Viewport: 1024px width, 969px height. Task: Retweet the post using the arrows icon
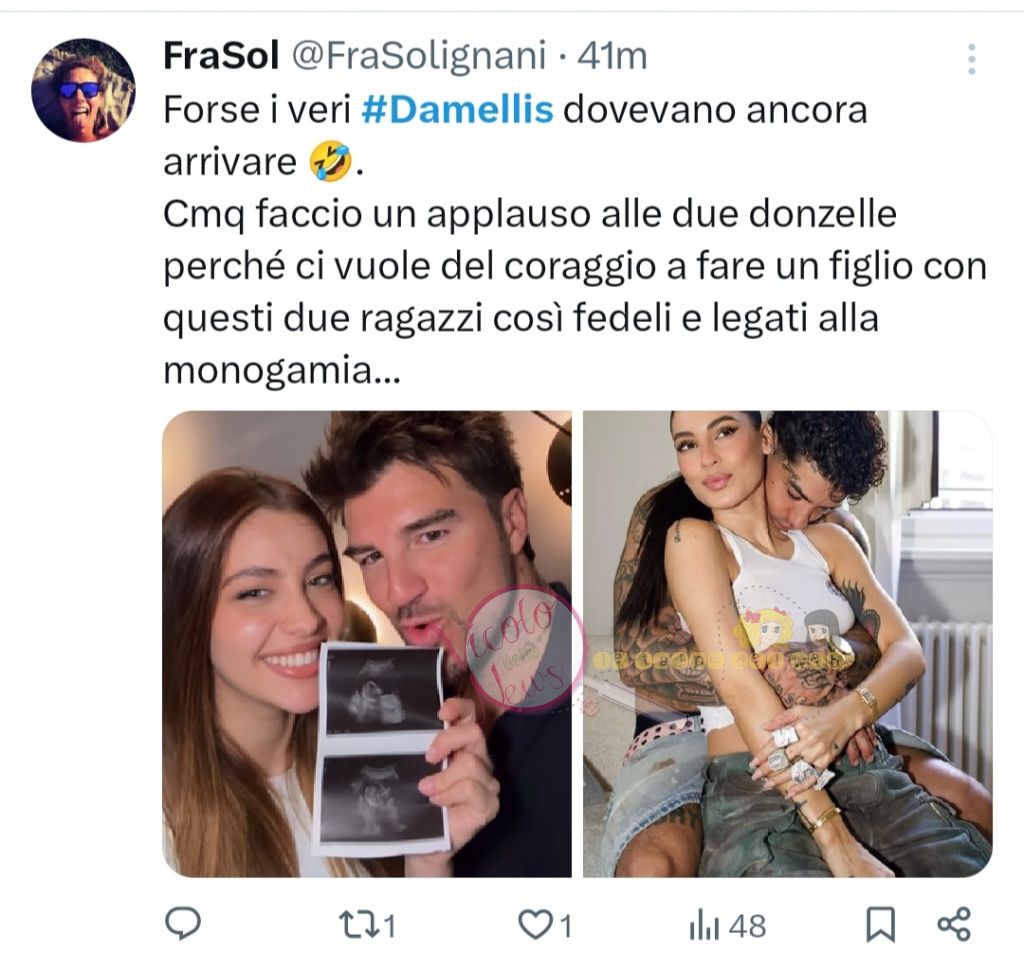click(358, 925)
